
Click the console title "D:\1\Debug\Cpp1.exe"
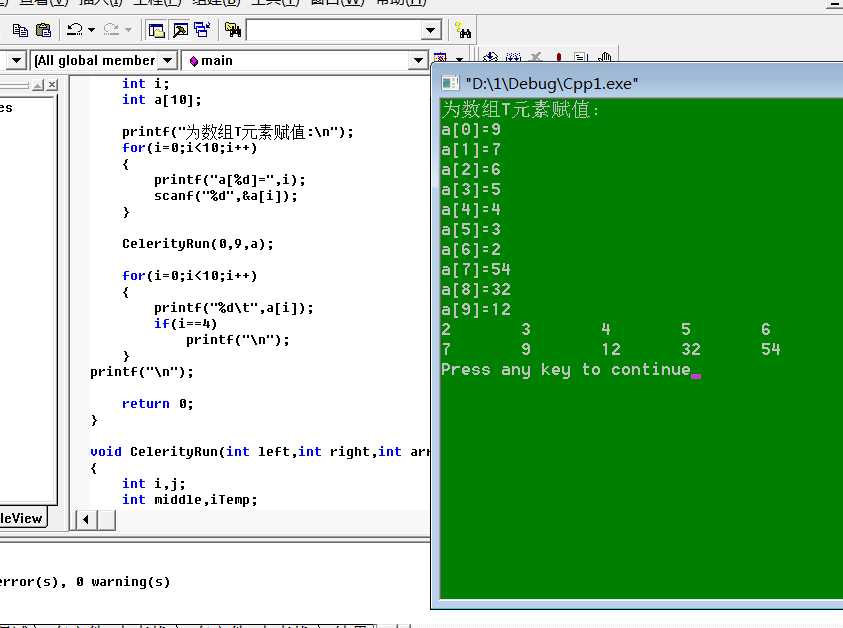[552, 83]
